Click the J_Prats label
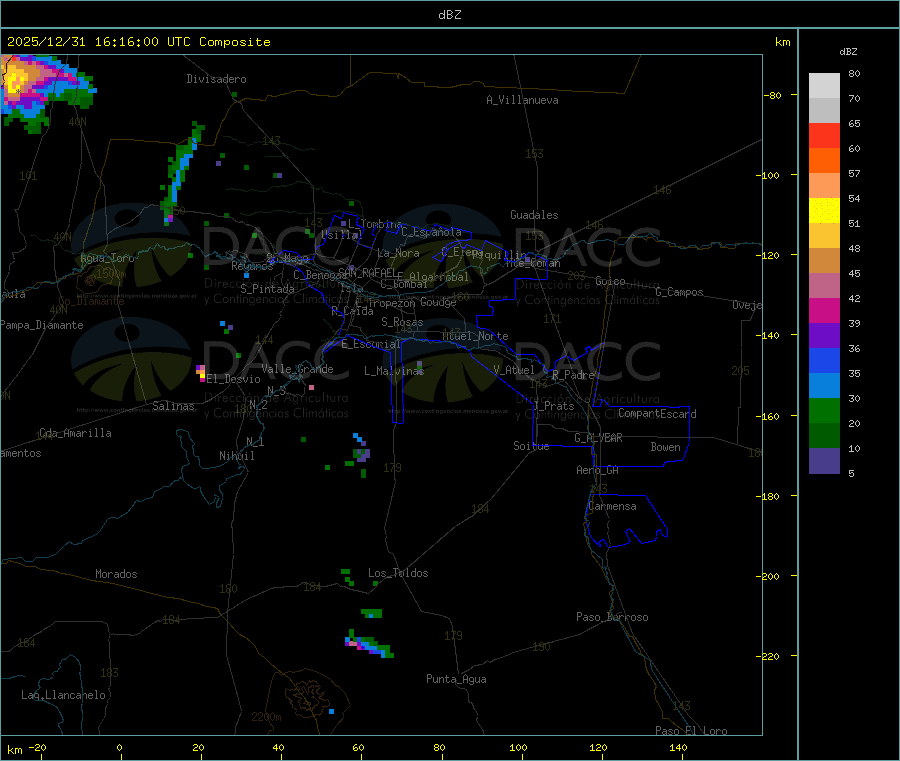This screenshot has height=761, width=900. [x=554, y=406]
